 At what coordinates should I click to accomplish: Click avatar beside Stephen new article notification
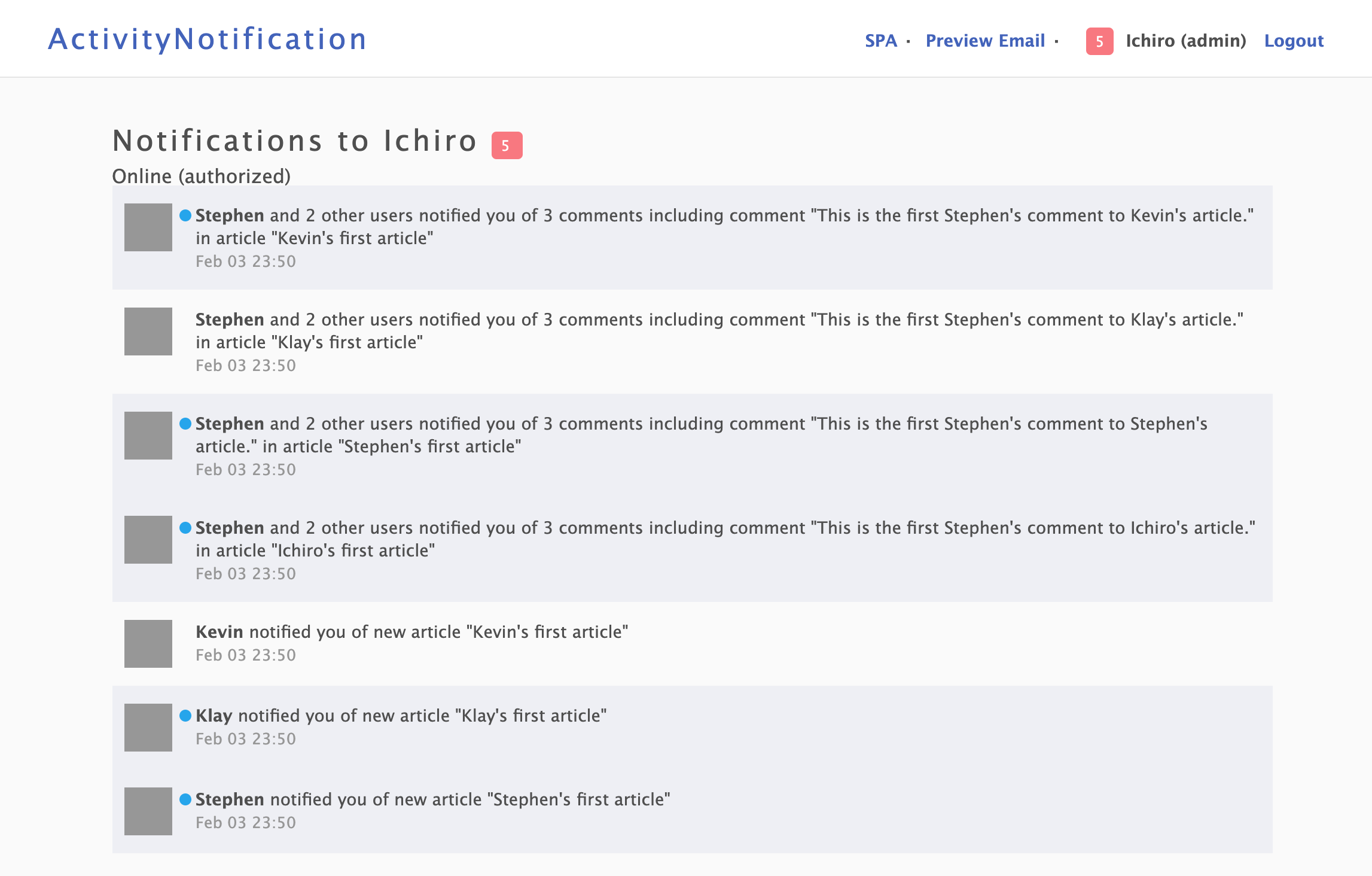148,811
